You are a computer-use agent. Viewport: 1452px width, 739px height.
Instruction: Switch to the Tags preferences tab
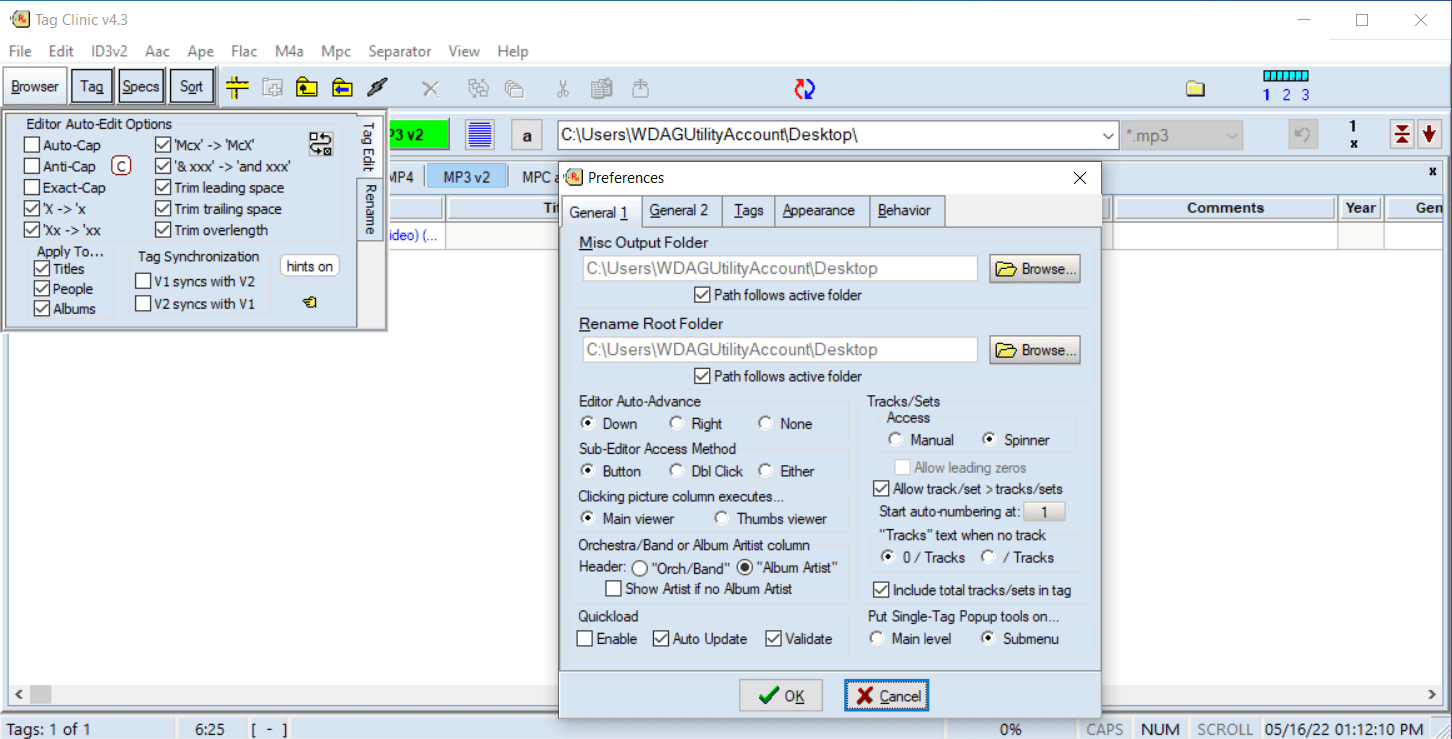749,210
